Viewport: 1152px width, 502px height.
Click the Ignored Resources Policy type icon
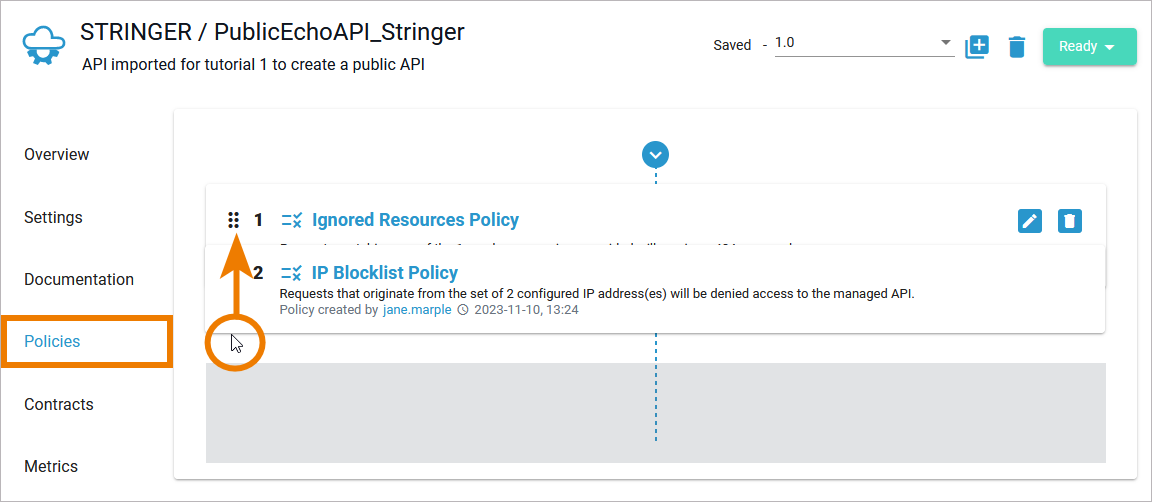292,220
